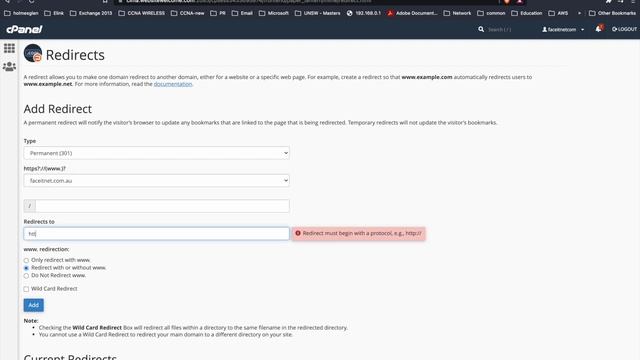
Task: Click the cPanel logo
Action: coord(24,29)
